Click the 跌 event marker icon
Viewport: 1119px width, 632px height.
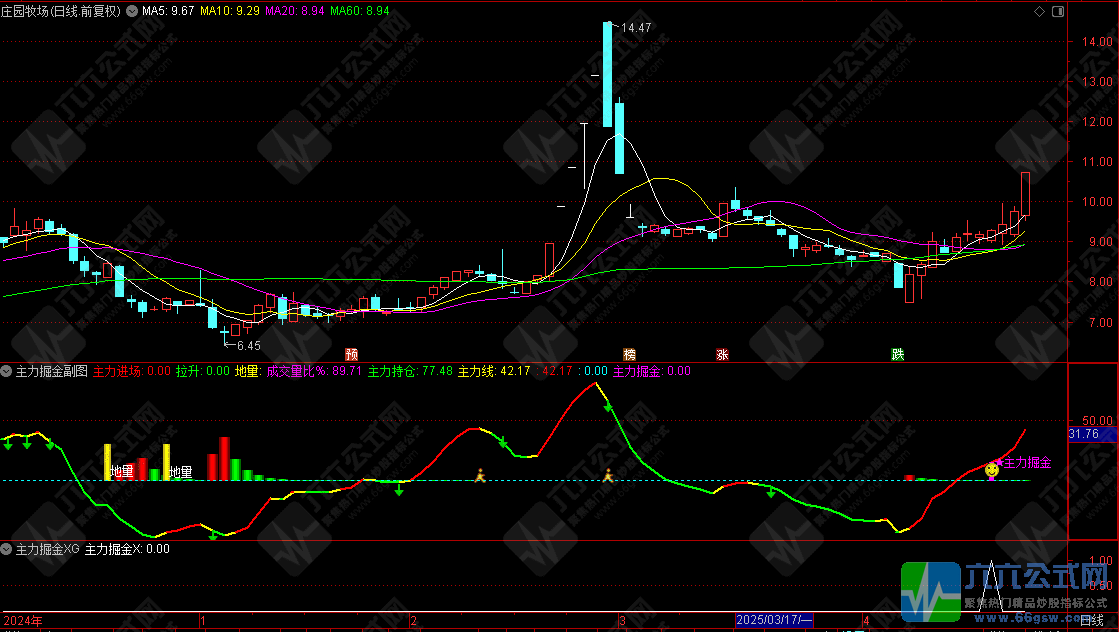pos(898,354)
